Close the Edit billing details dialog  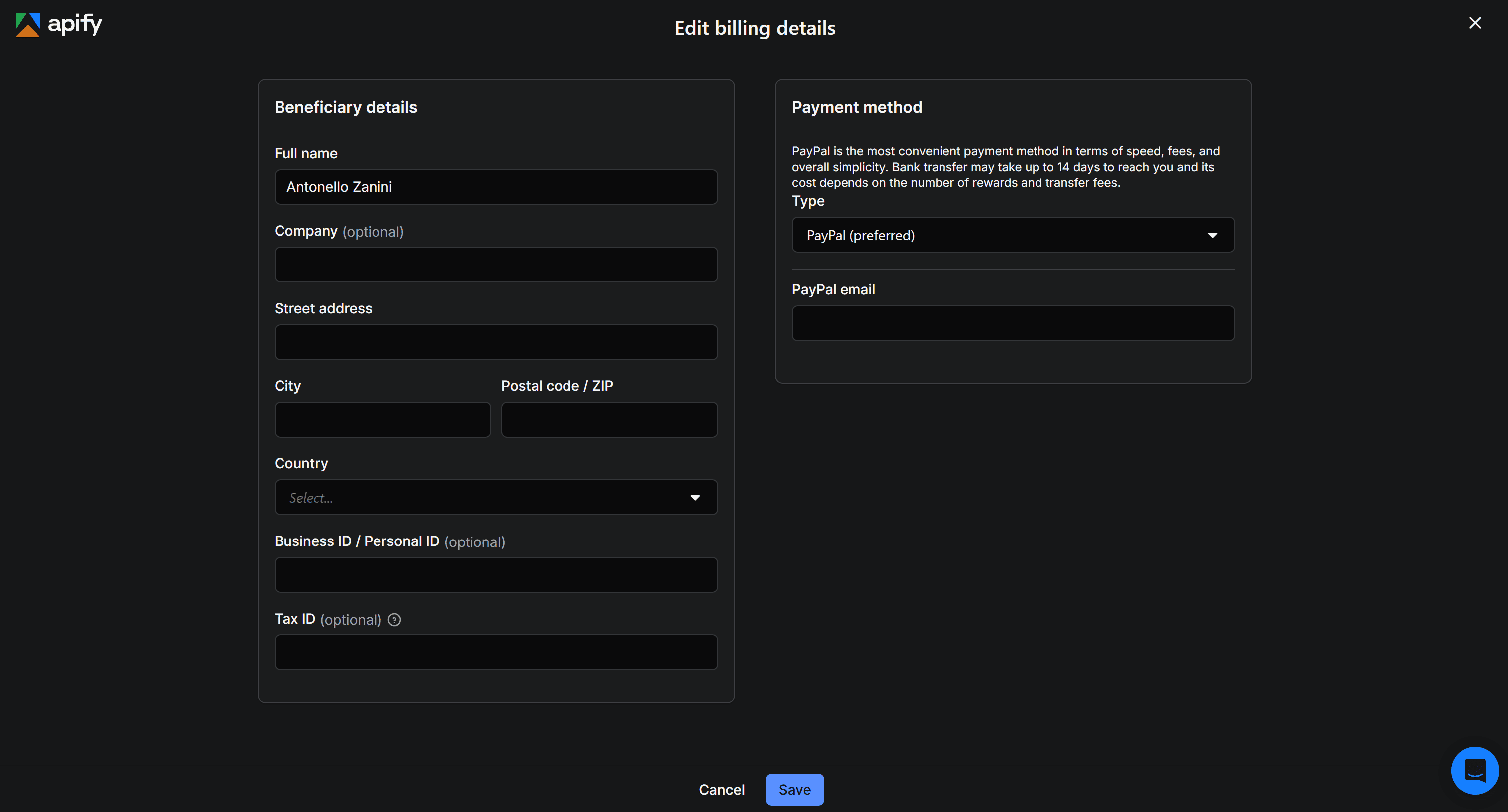coord(1475,23)
